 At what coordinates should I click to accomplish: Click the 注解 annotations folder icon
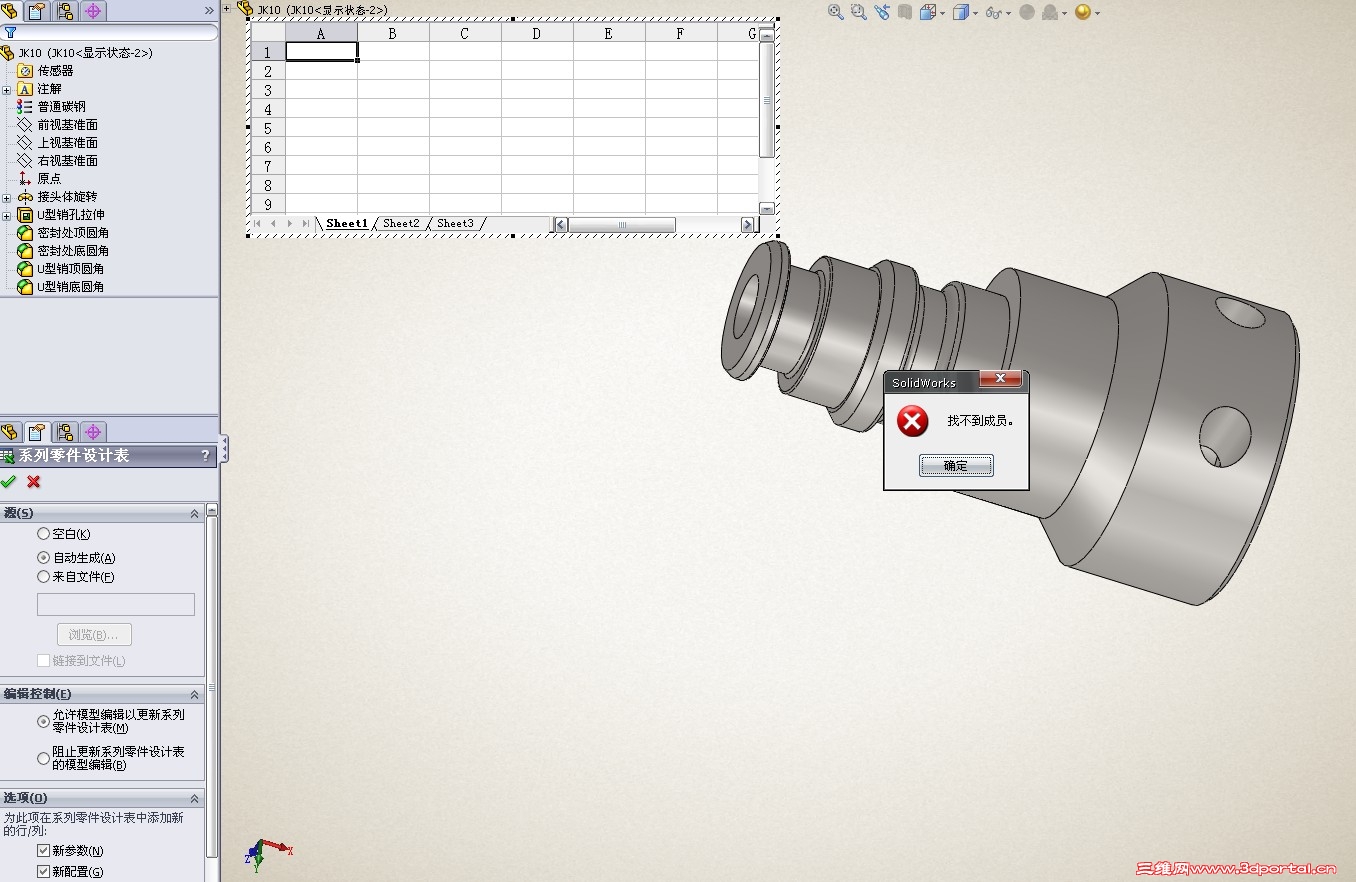point(25,89)
